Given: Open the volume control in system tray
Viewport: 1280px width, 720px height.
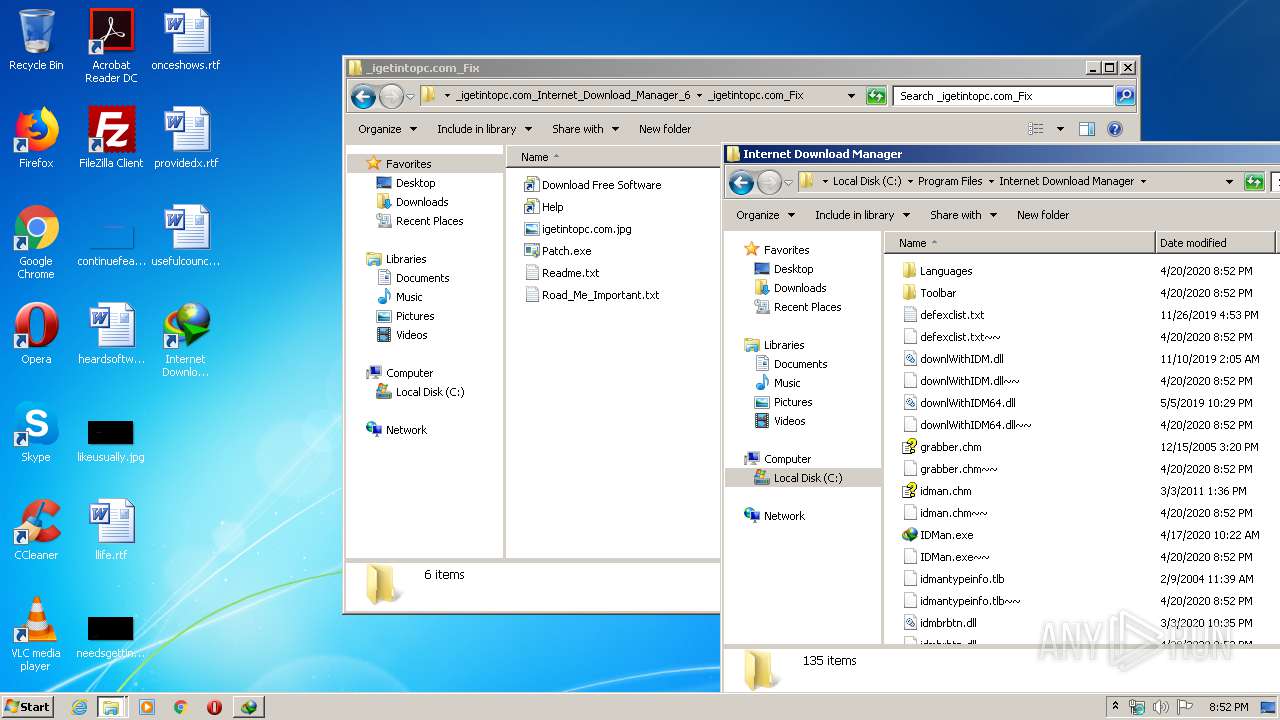Looking at the screenshot, I should [x=1160, y=707].
